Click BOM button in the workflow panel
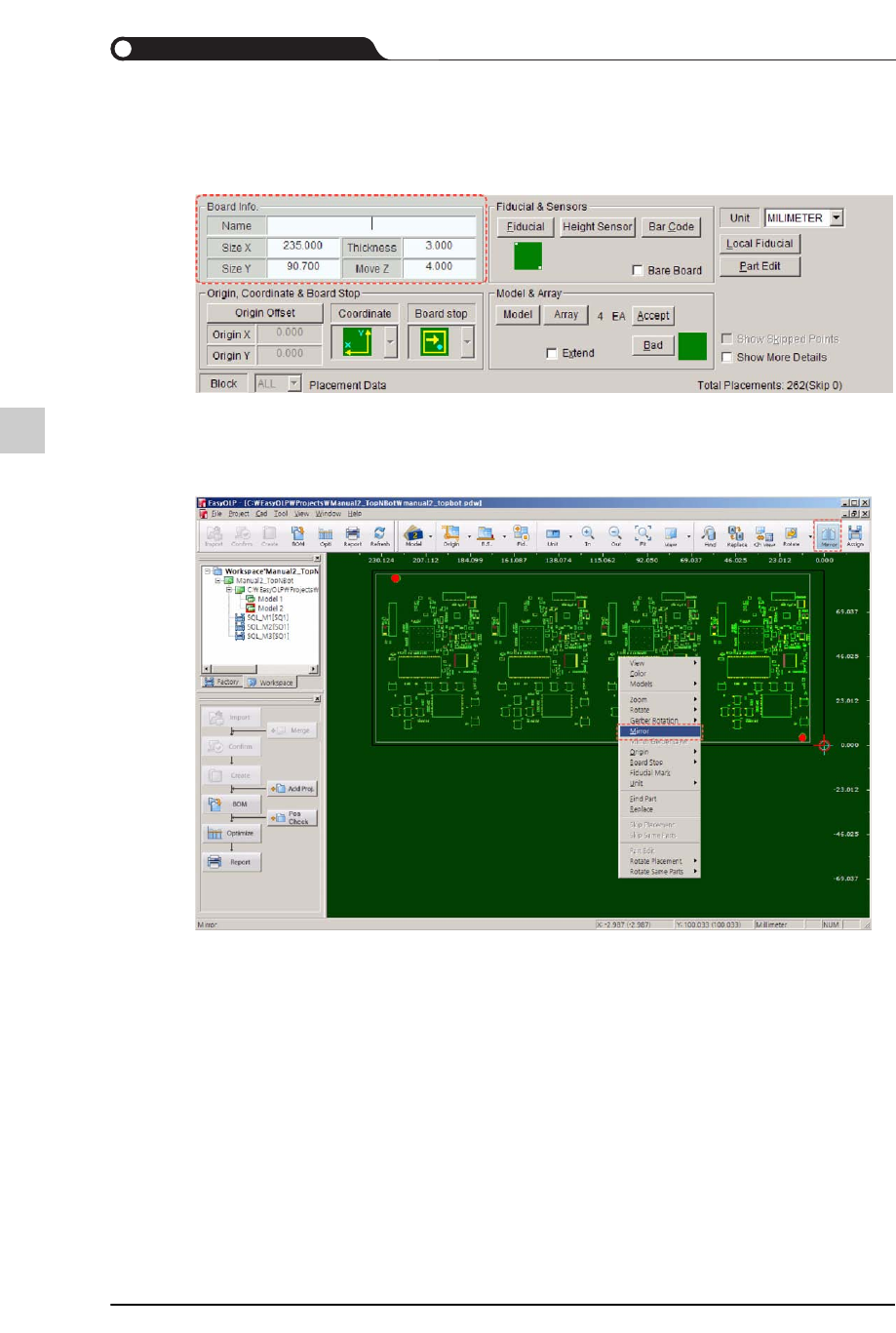 pyautogui.click(x=232, y=804)
